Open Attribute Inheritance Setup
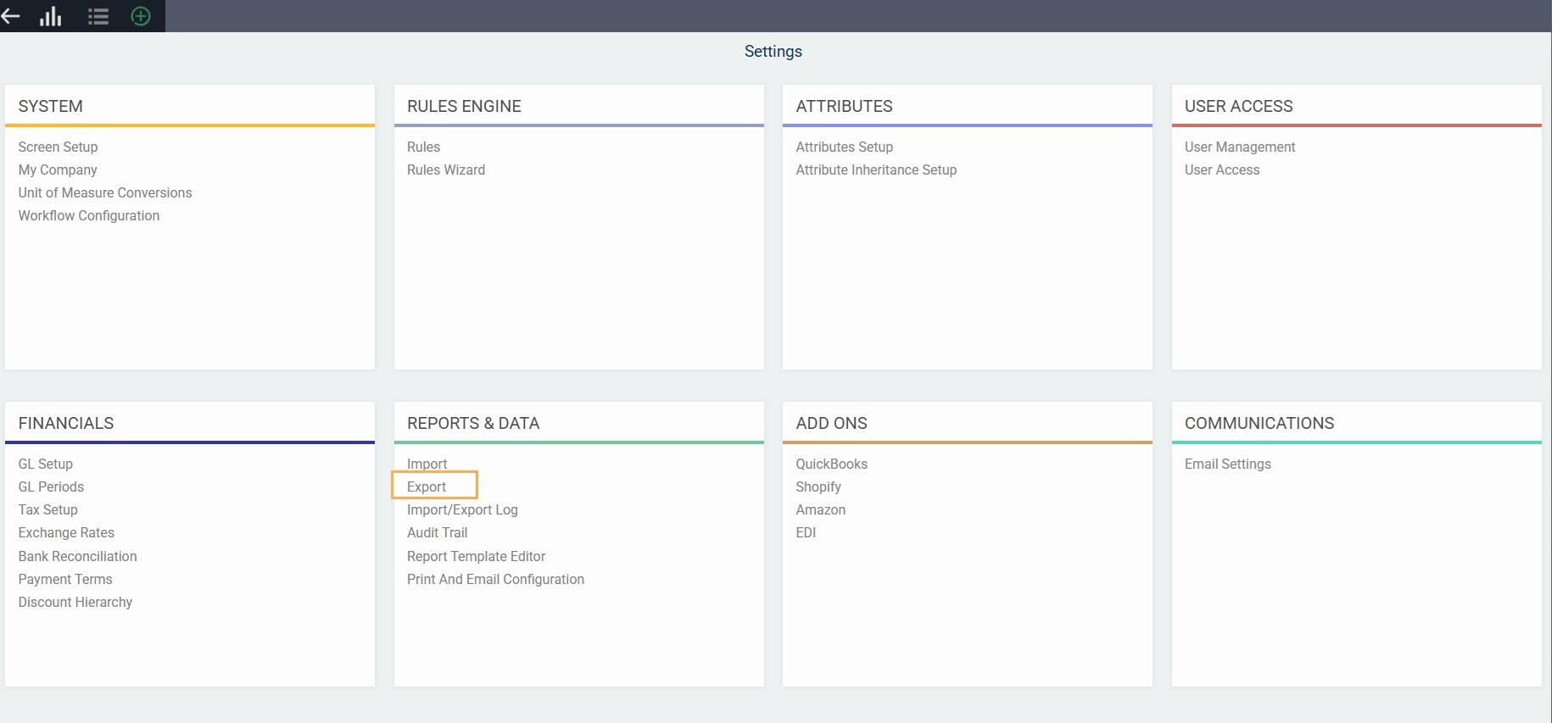 point(876,170)
